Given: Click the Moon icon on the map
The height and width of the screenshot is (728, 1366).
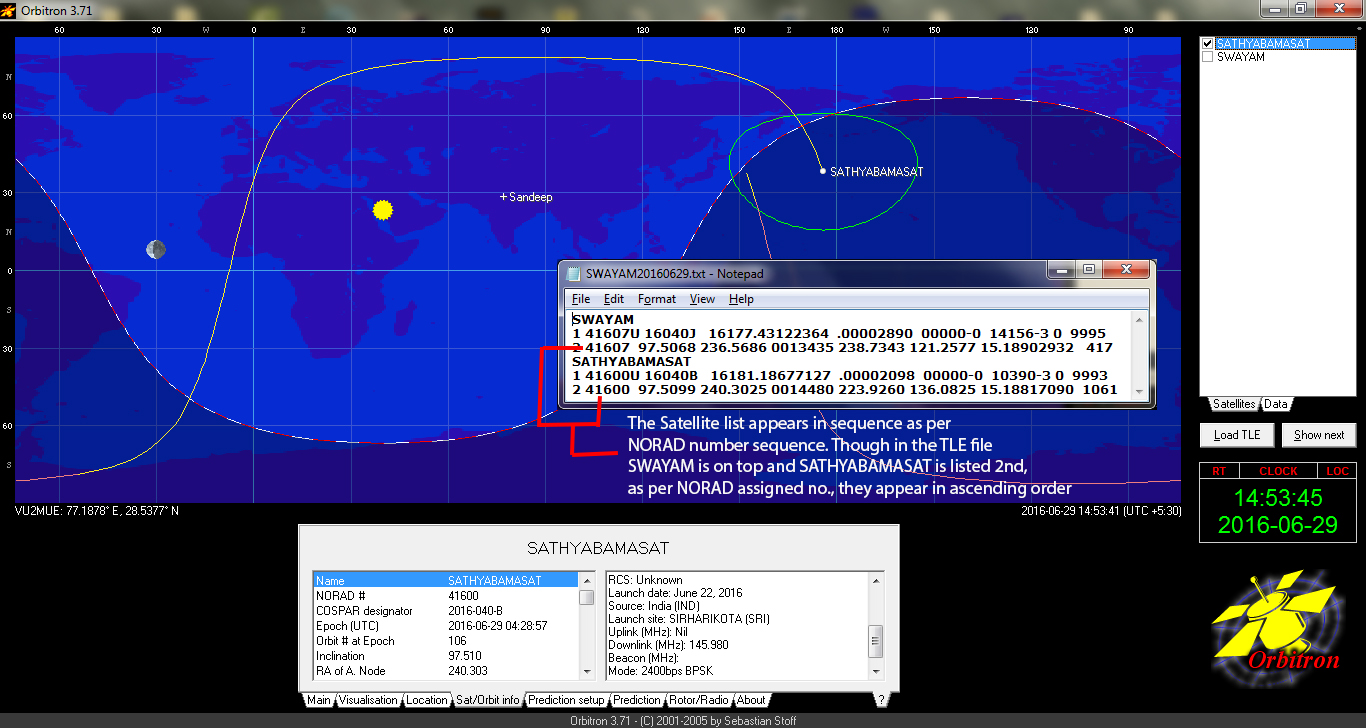Looking at the screenshot, I should click(155, 249).
